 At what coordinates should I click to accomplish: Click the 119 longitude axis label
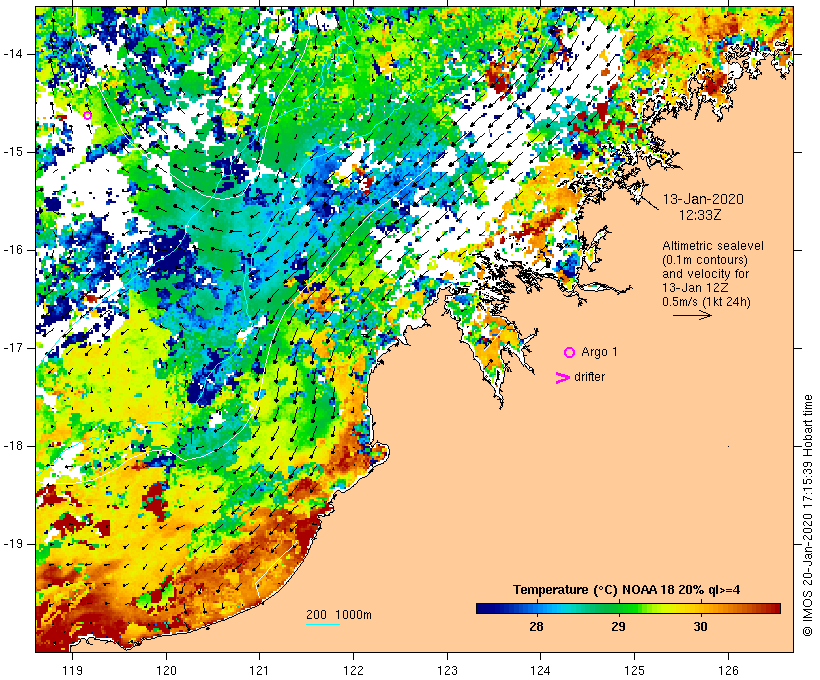point(72,671)
